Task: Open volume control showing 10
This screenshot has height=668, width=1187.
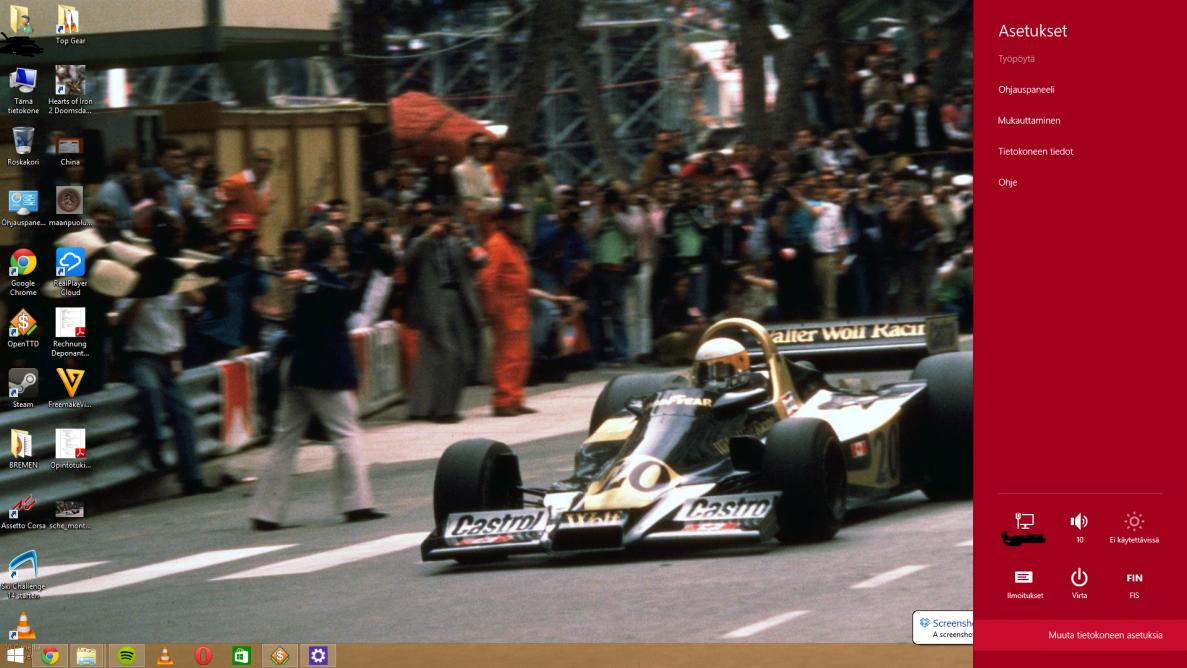Action: (x=1079, y=528)
